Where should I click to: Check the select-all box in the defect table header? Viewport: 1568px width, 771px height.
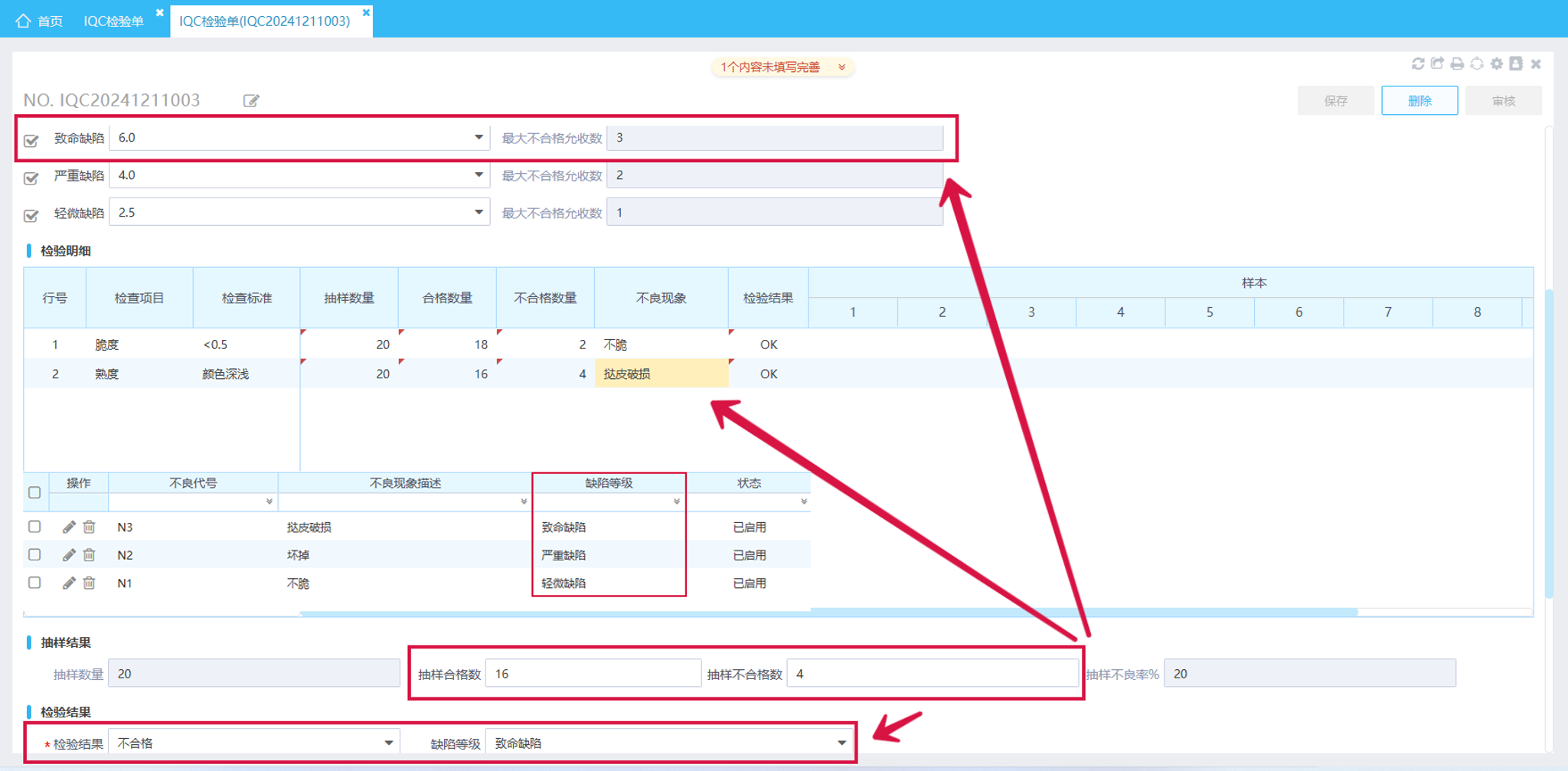[34, 492]
